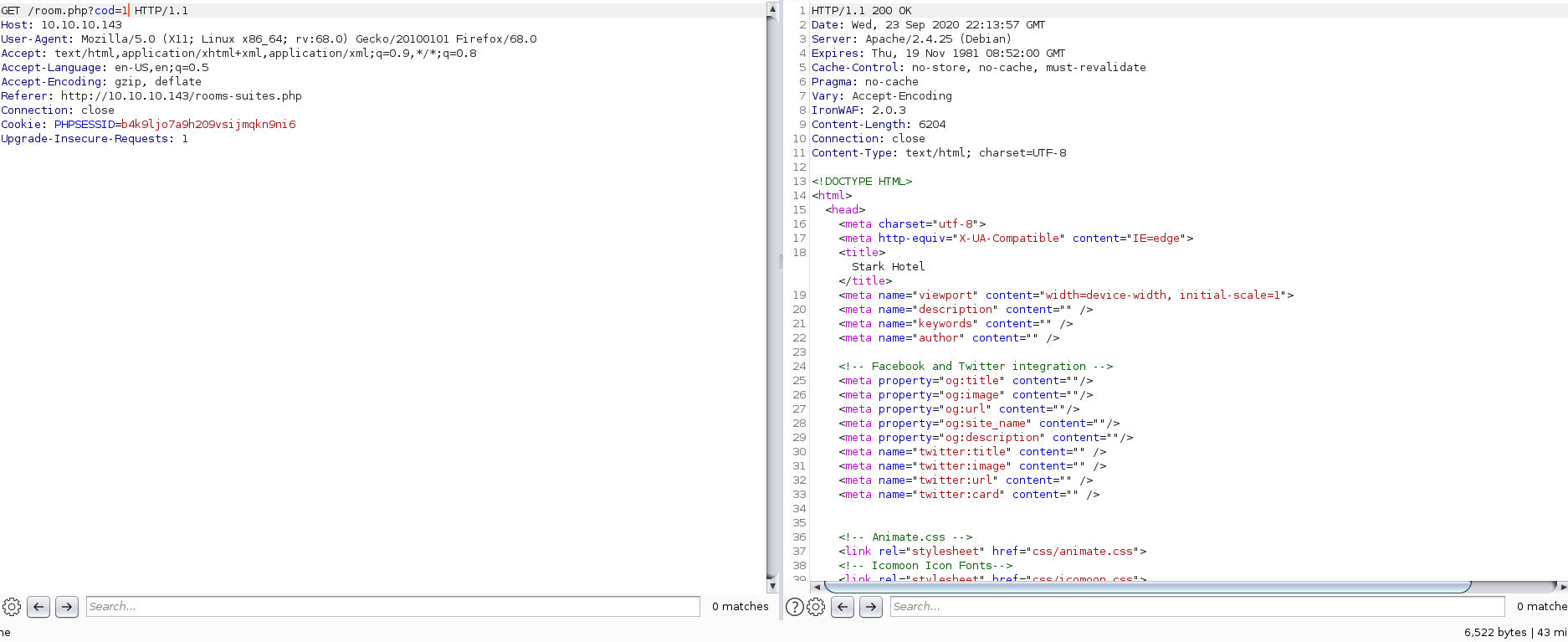Place cursor on PHPSESSID cookie value
Image resolution: width=1568 pixels, height=642 pixels.
click(208, 125)
